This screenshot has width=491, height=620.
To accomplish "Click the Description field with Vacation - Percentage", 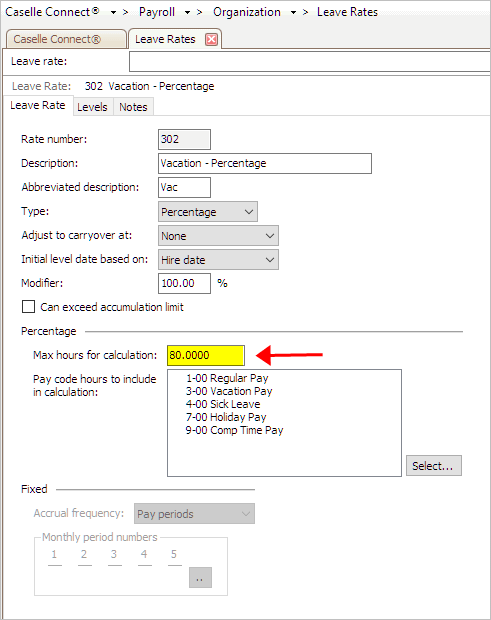I will pyautogui.click(x=264, y=163).
